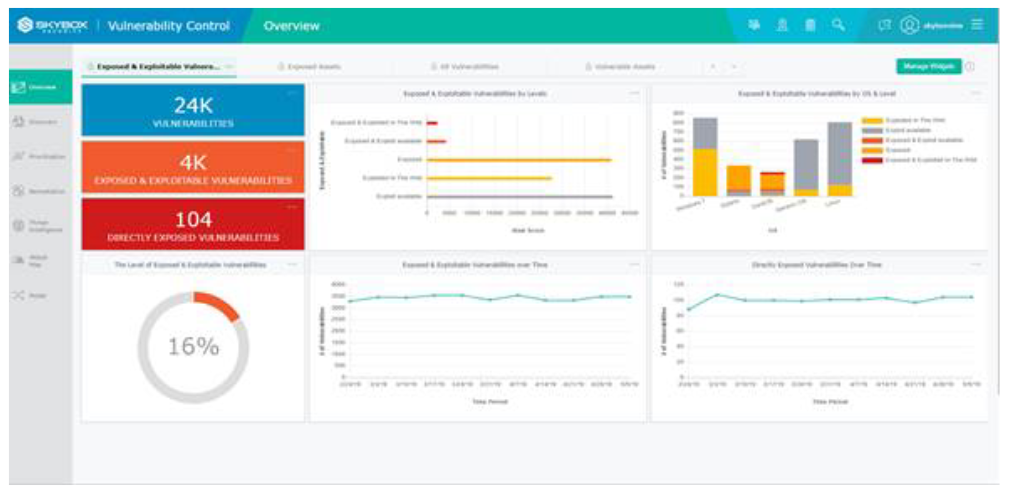The image size is (1011, 495).
Task: Open the hamburger menu in top-right corner
Action: pyautogui.click(x=977, y=25)
